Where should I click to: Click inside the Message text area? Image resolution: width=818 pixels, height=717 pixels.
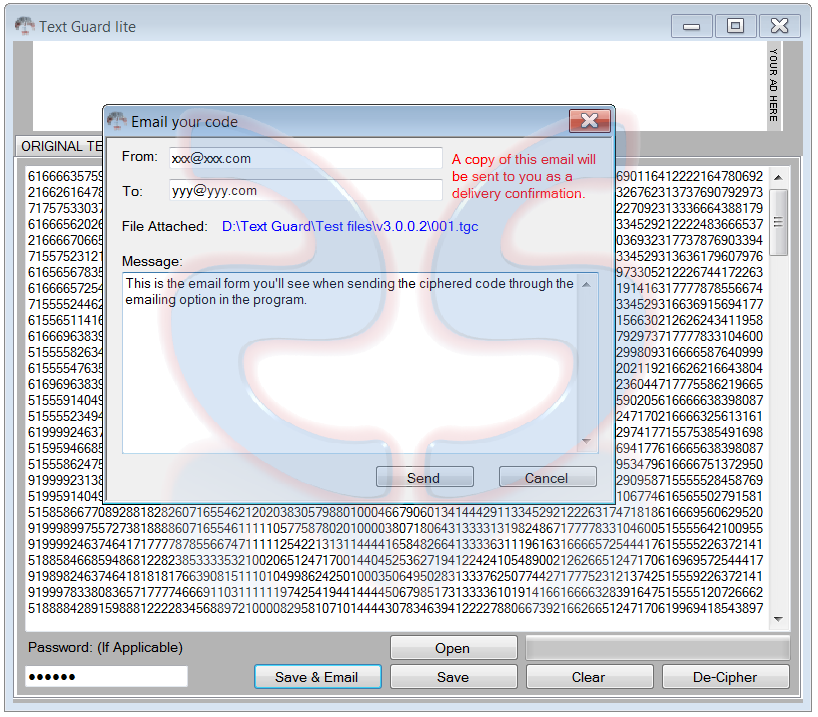pyautogui.click(x=351, y=363)
